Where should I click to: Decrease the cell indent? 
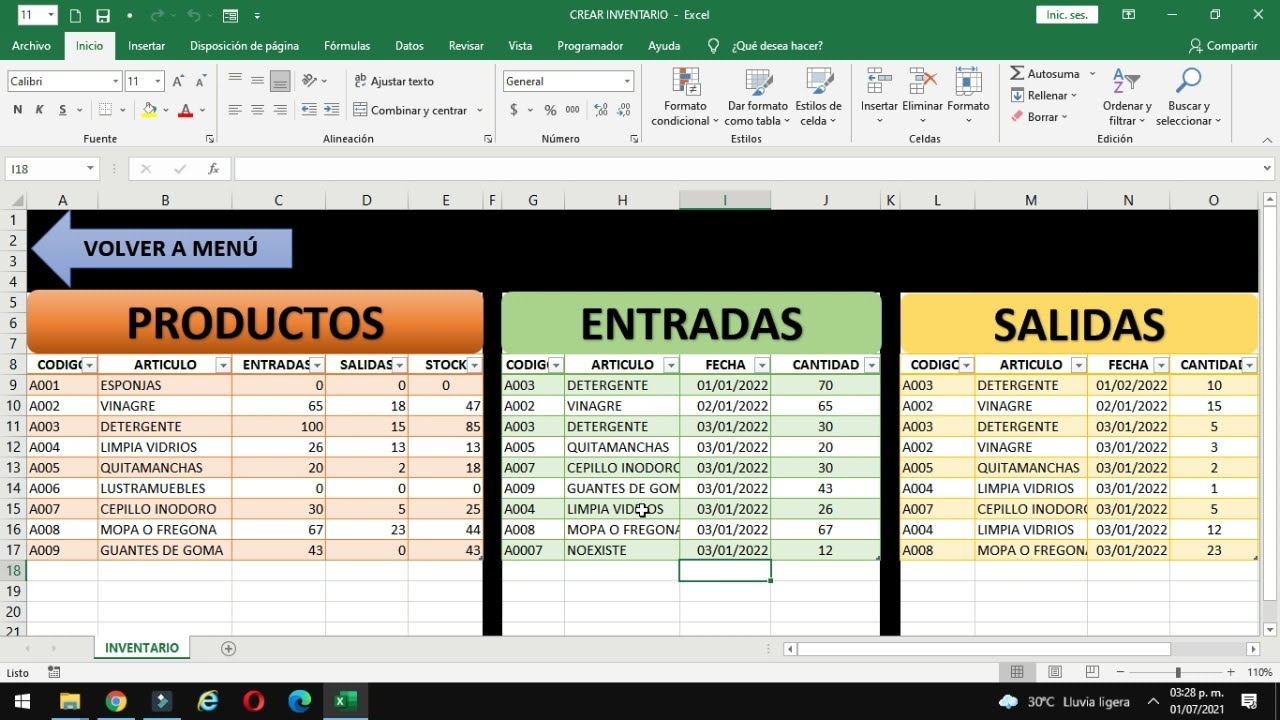click(308, 110)
